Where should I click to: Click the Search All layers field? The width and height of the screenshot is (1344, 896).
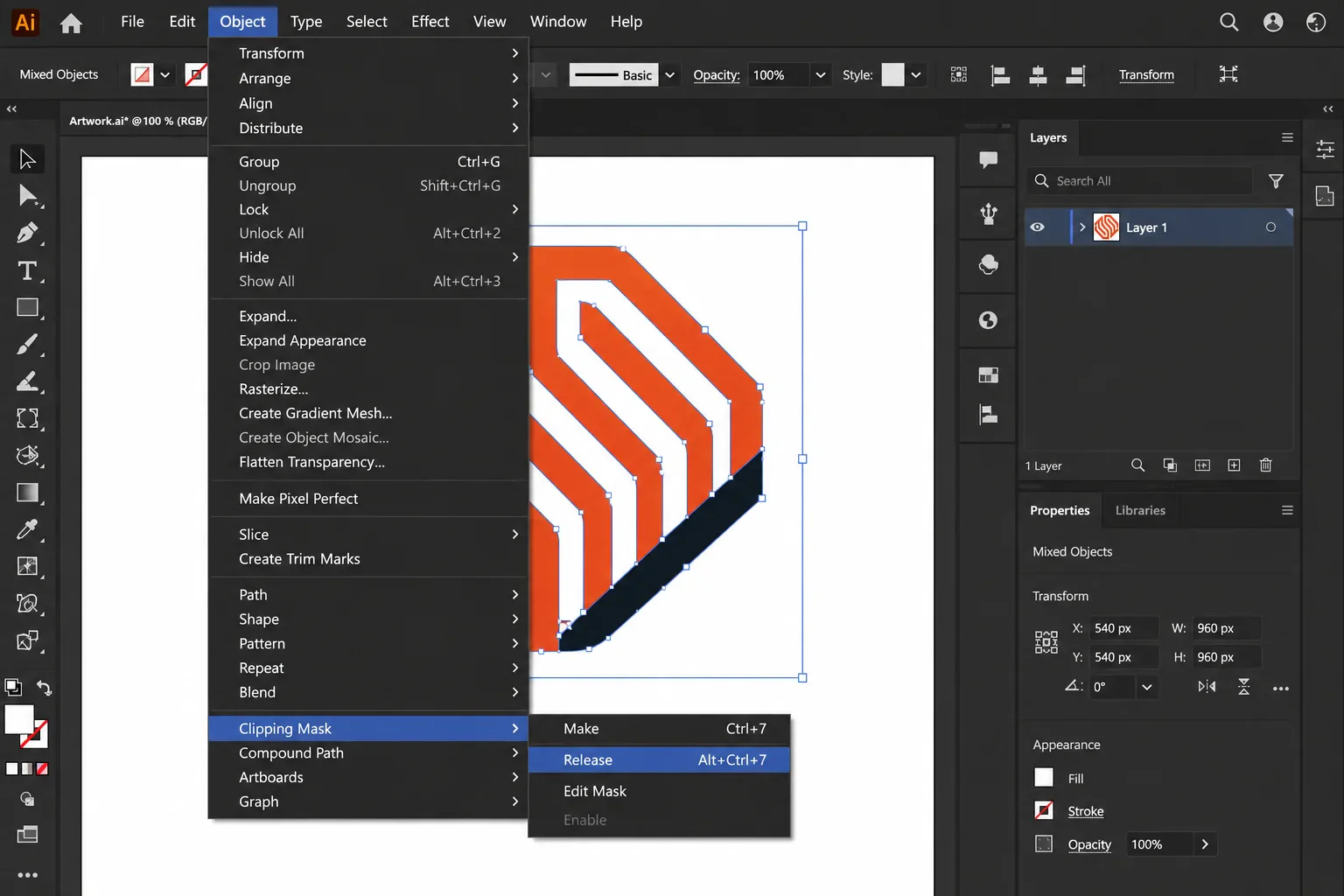(x=1140, y=181)
